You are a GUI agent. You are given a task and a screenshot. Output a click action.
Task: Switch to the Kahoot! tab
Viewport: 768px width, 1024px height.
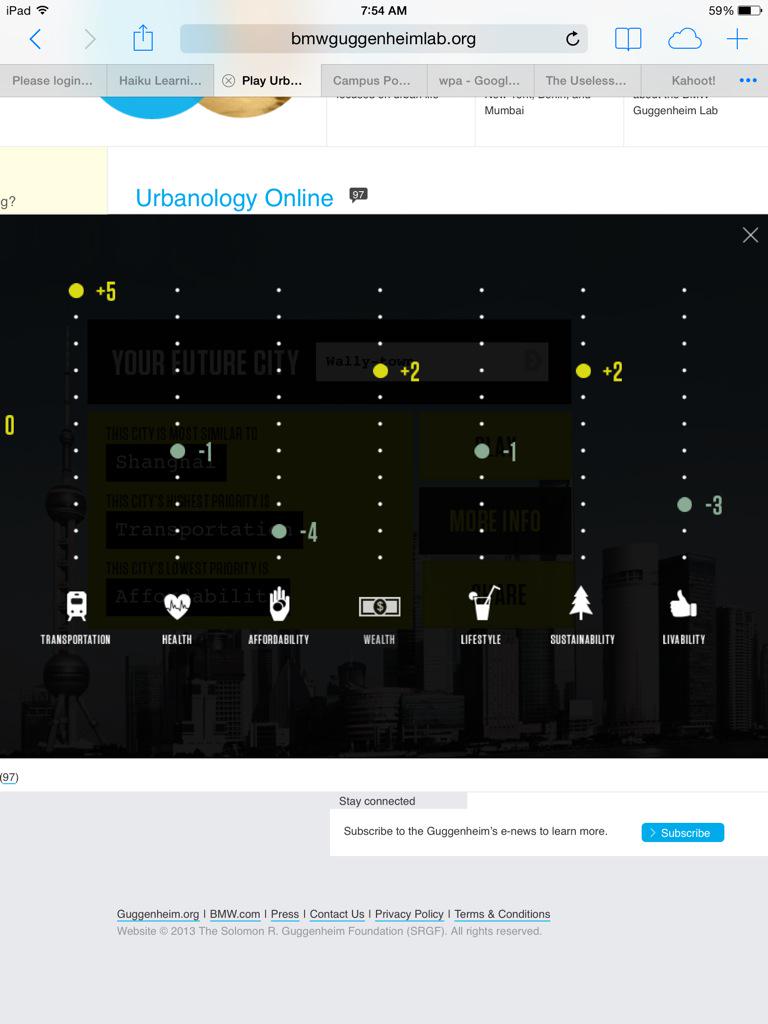694,80
